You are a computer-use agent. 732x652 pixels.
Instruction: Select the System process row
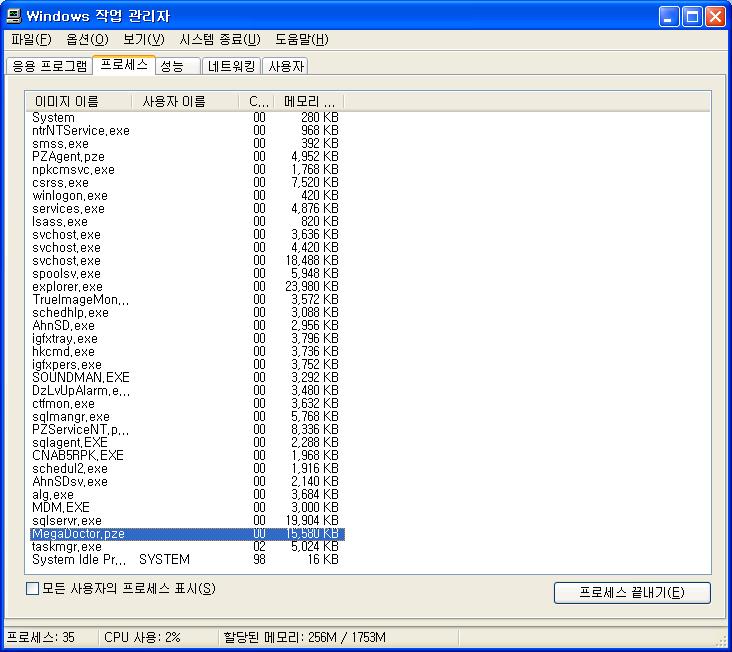[187, 117]
